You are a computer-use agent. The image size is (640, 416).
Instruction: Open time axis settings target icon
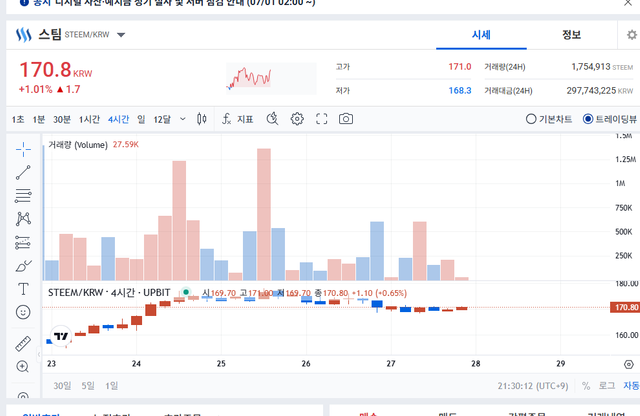click(x=629, y=364)
